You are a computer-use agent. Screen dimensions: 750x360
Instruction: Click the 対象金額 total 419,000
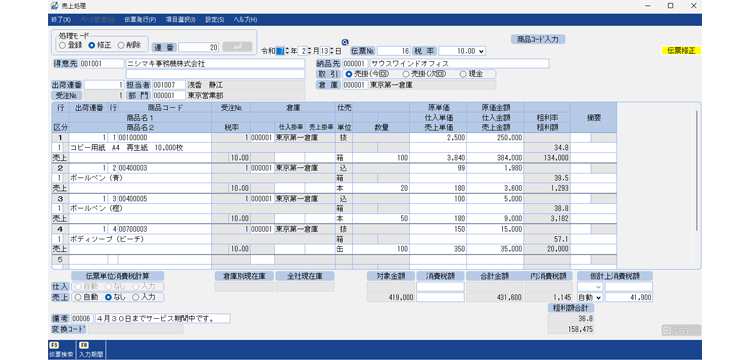click(391, 297)
